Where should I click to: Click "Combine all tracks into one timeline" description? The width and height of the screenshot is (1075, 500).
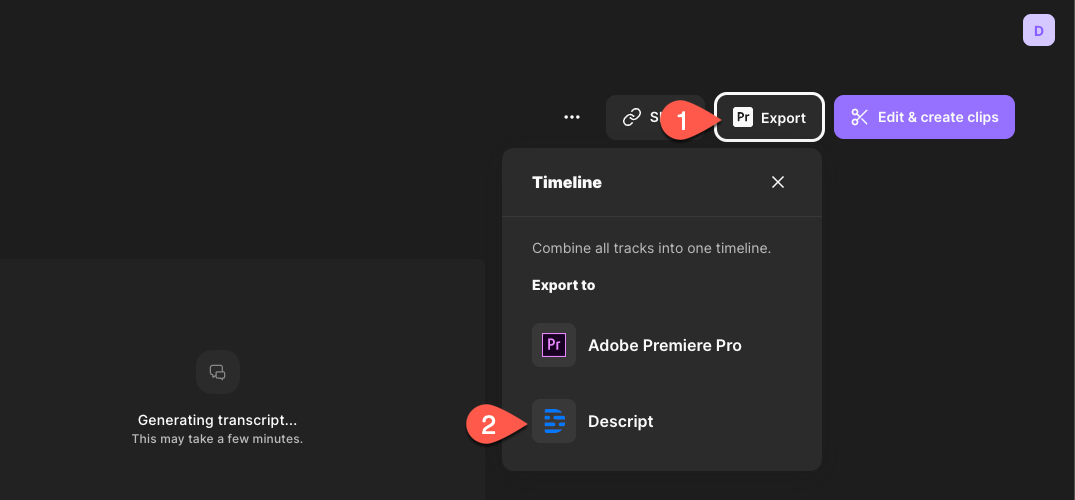(651, 248)
